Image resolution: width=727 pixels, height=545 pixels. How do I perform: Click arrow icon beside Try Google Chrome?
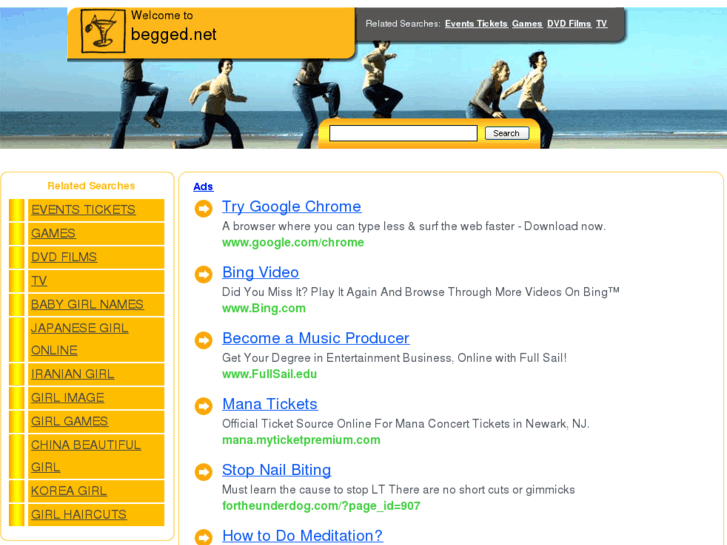click(x=203, y=208)
